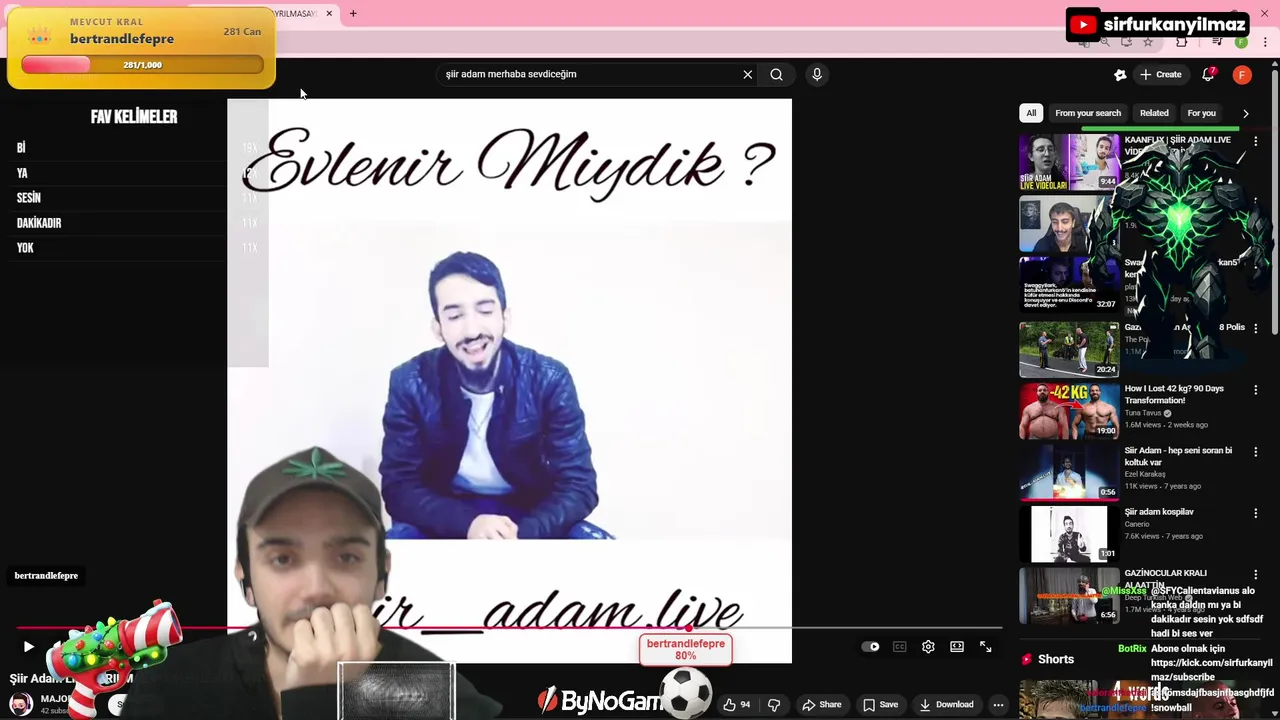Image resolution: width=1280 pixels, height=720 pixels.
Task: Click the sparkle icon beside Create
Action: pos(1120,74)
